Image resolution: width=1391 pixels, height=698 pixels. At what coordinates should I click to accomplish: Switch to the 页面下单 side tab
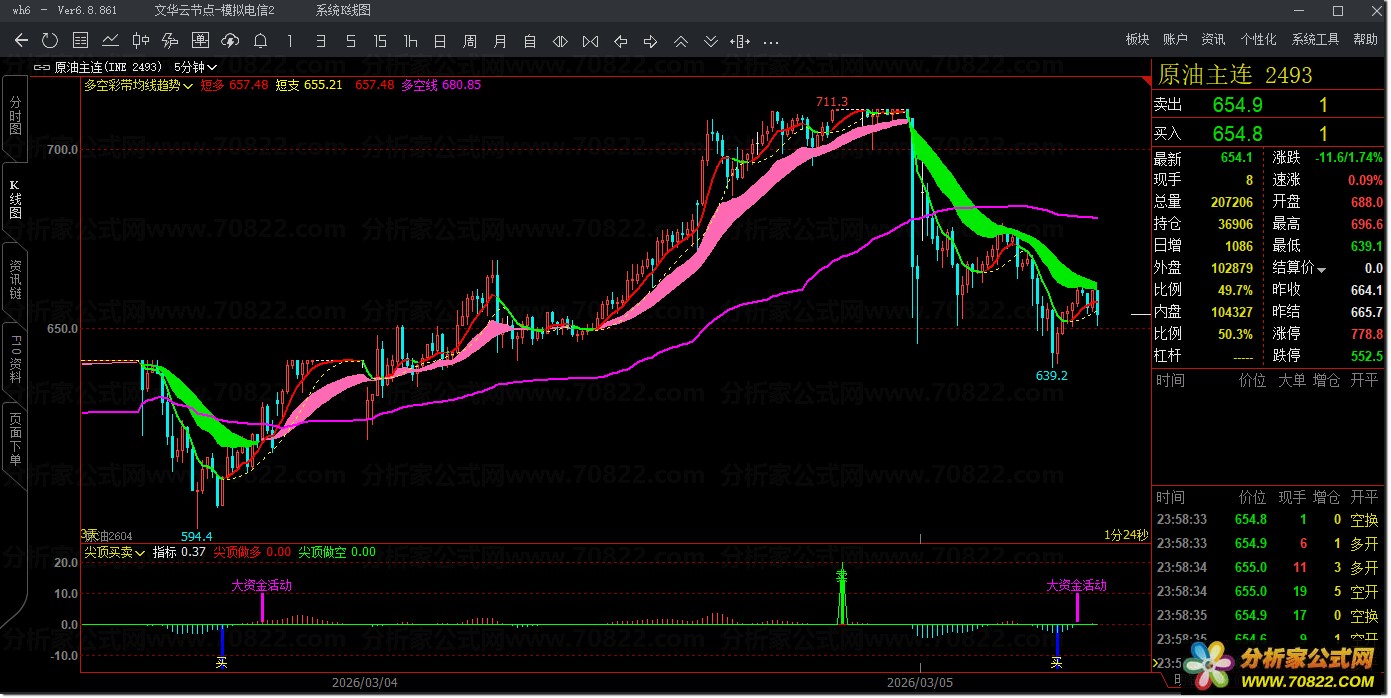[x=15, y=440]
